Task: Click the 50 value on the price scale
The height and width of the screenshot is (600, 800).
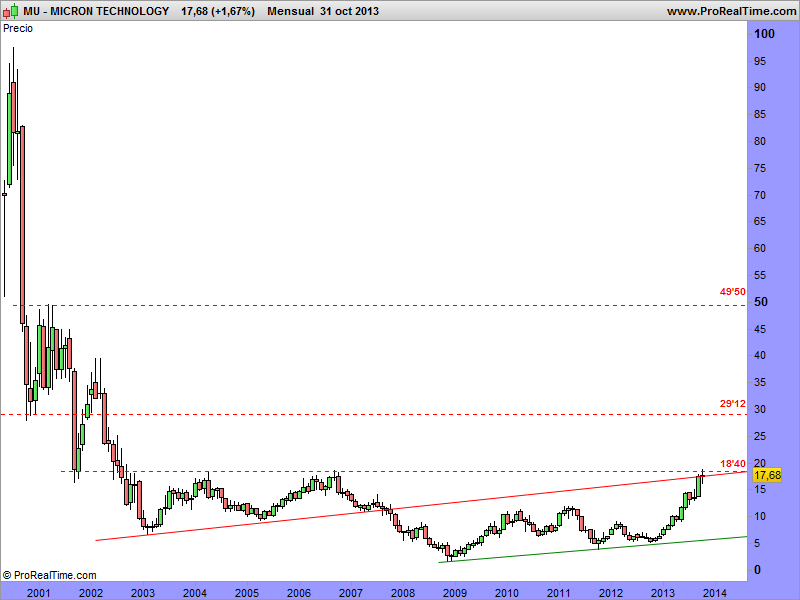Action: (x=762, y=302)
